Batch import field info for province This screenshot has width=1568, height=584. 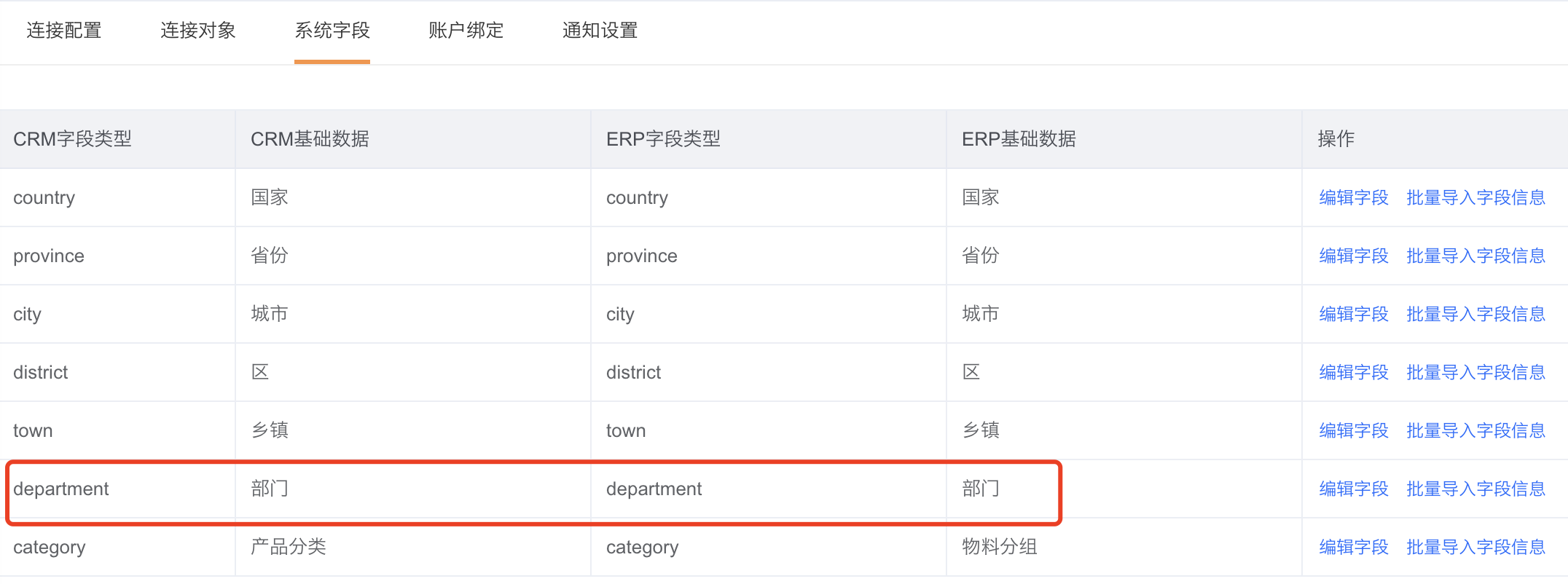point(1475,256)
